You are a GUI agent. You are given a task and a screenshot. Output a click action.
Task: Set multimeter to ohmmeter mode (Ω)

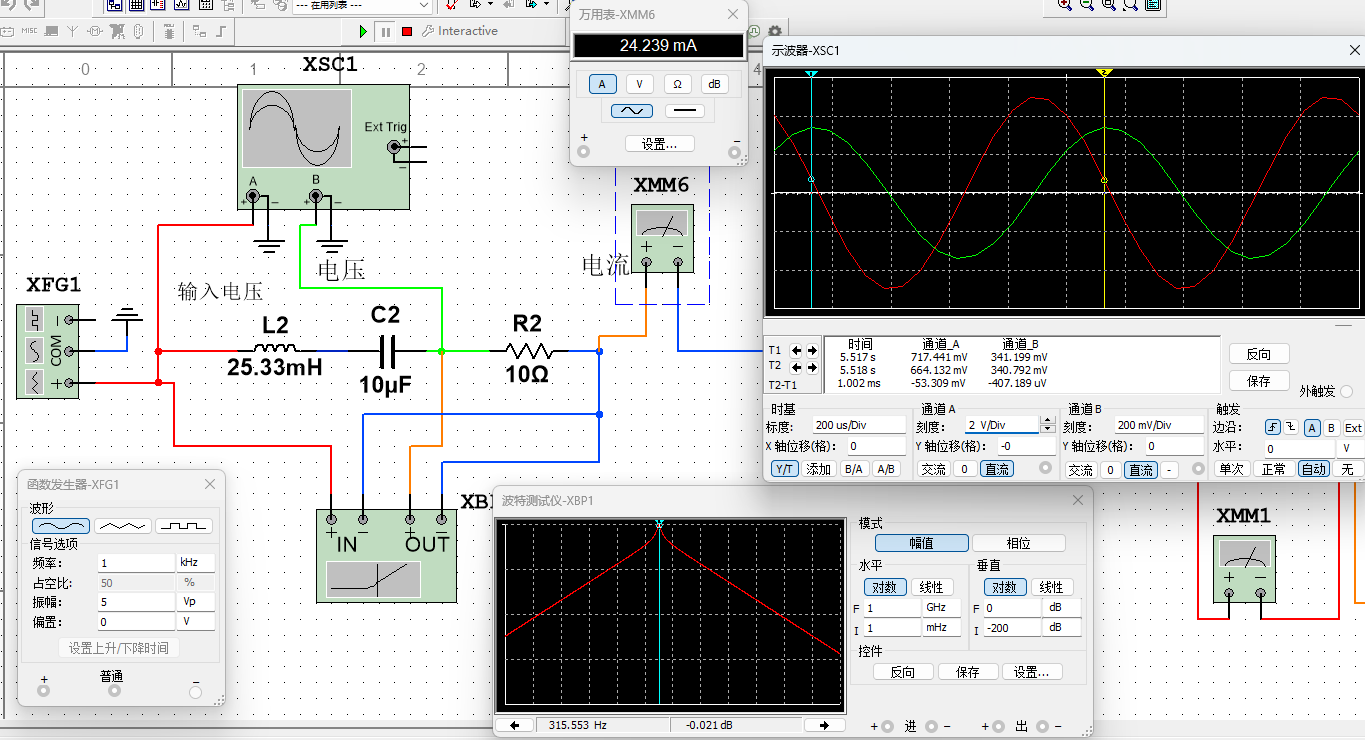(677, 84)
